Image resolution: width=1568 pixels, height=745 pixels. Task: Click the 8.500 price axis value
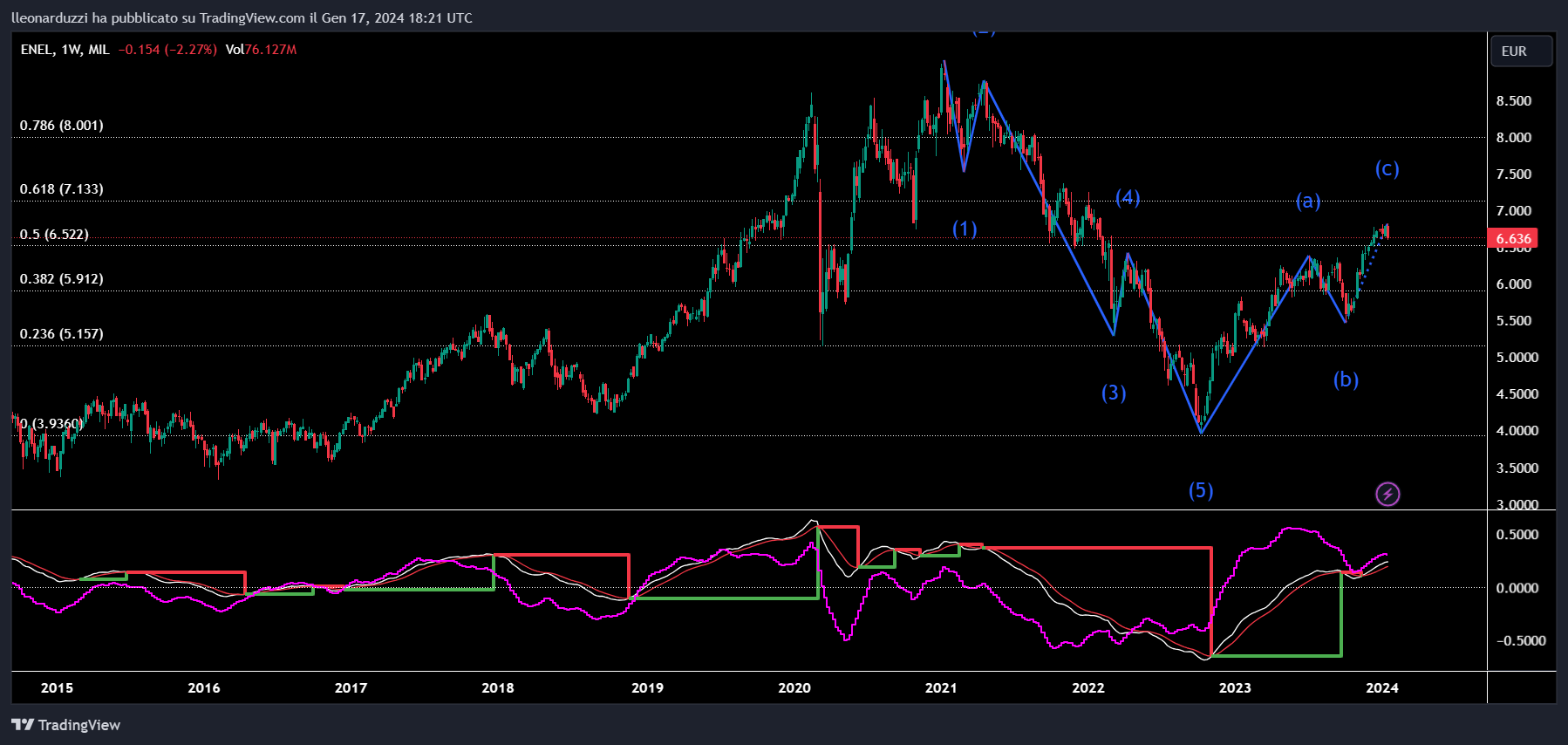pos(1514,101)
